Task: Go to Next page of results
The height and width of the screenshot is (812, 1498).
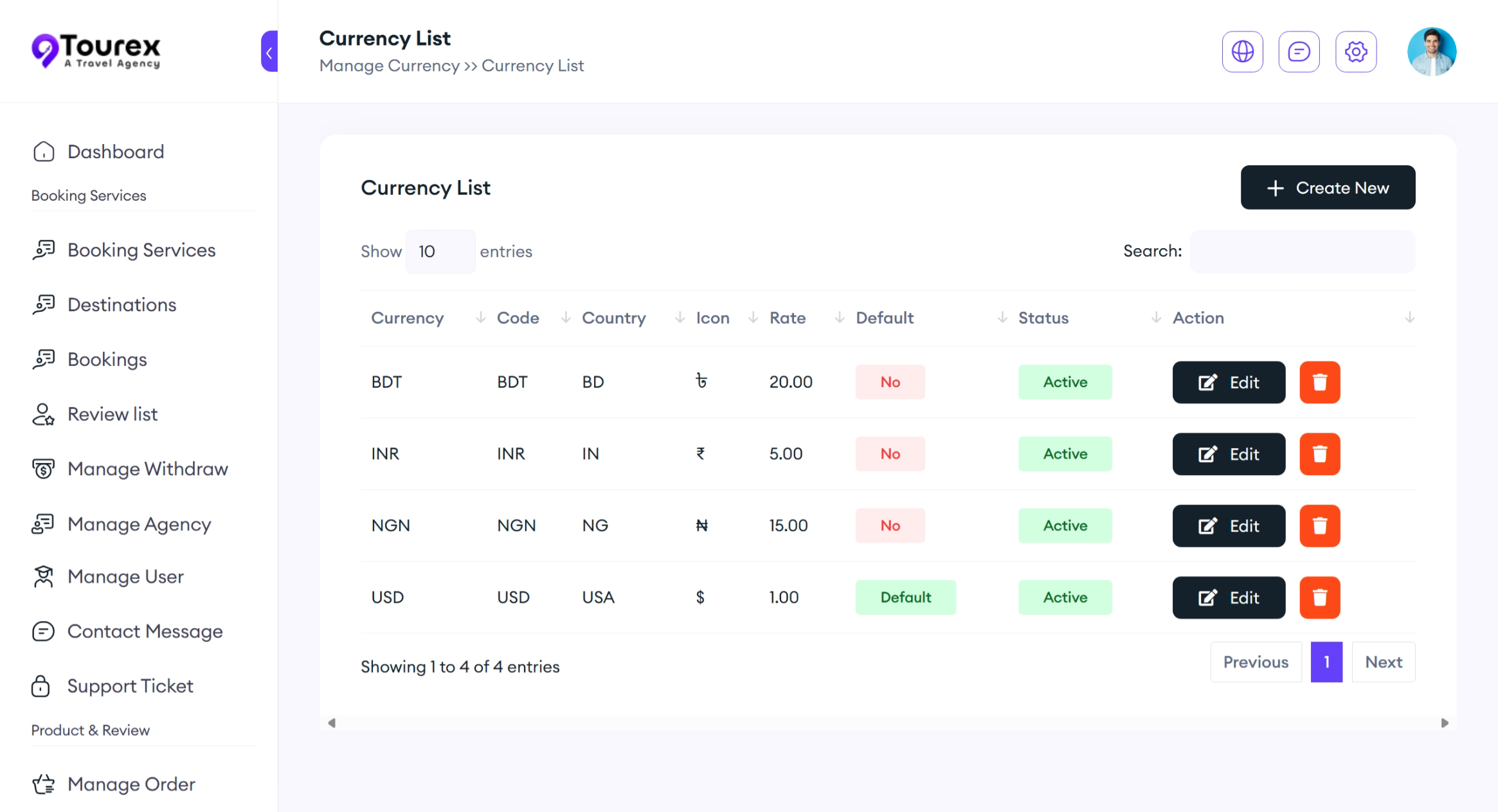Action: 1383,662
